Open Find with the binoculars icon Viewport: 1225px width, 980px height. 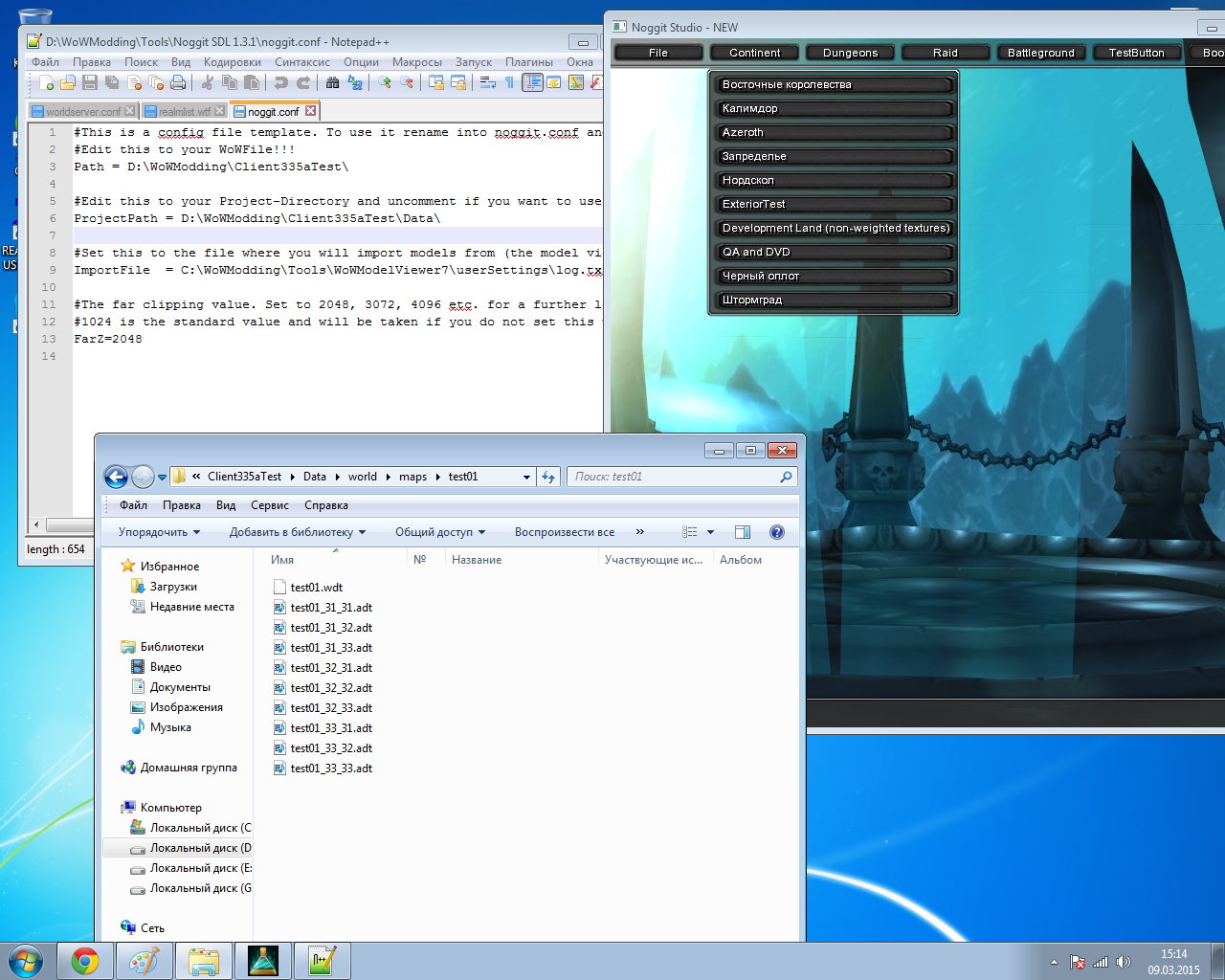[x=333, y=83]
